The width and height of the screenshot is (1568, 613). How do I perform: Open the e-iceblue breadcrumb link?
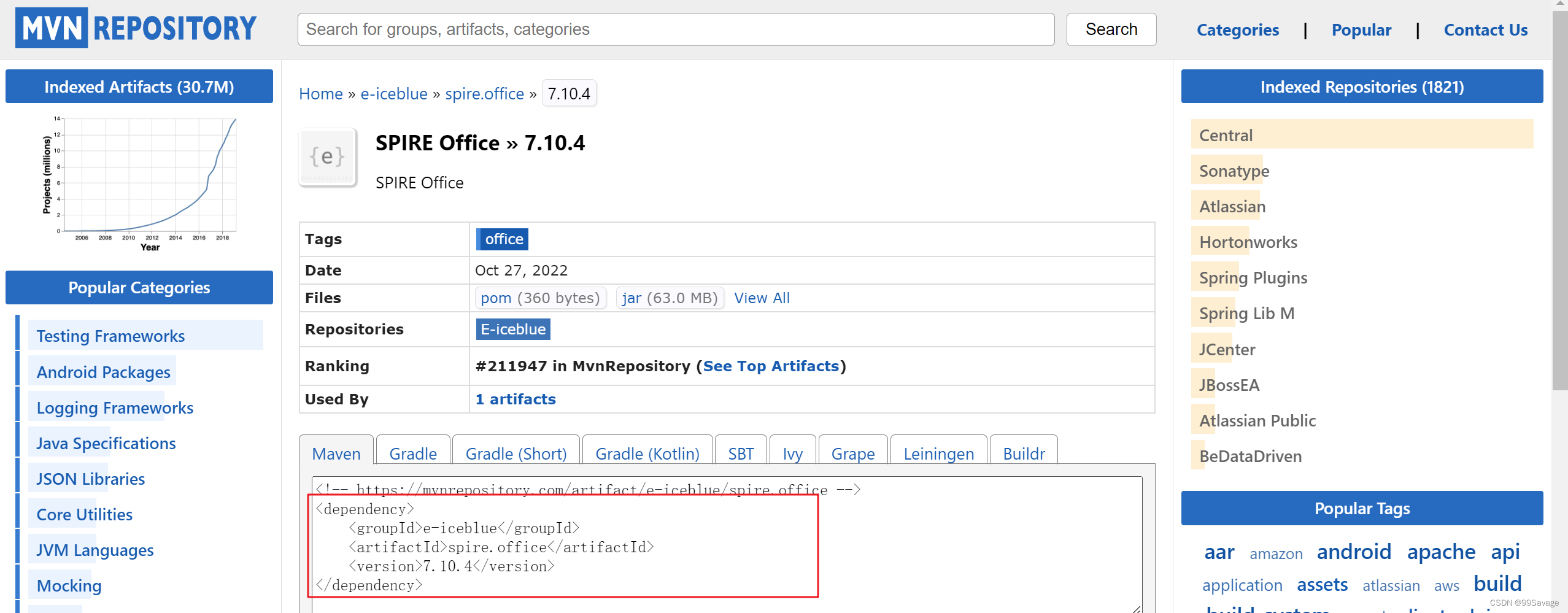393,93
